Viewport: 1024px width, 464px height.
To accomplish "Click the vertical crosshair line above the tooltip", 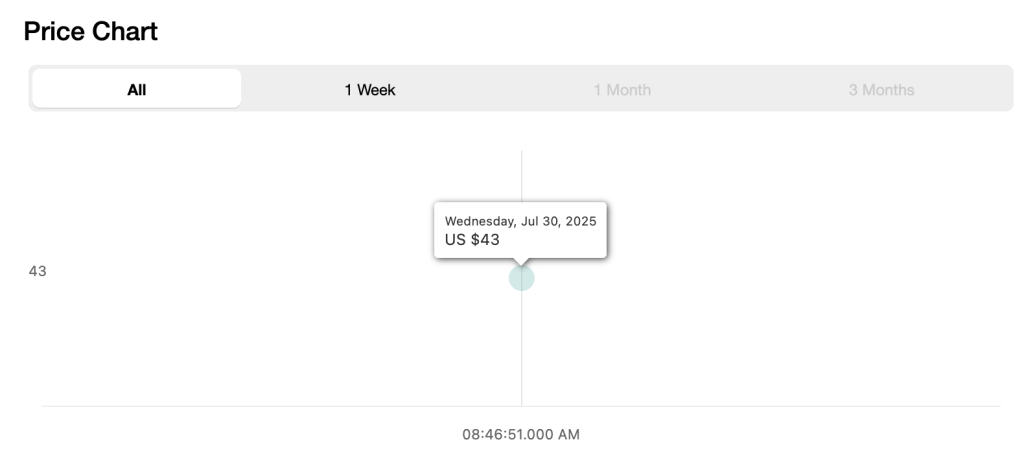I will (x=522, y=176).
